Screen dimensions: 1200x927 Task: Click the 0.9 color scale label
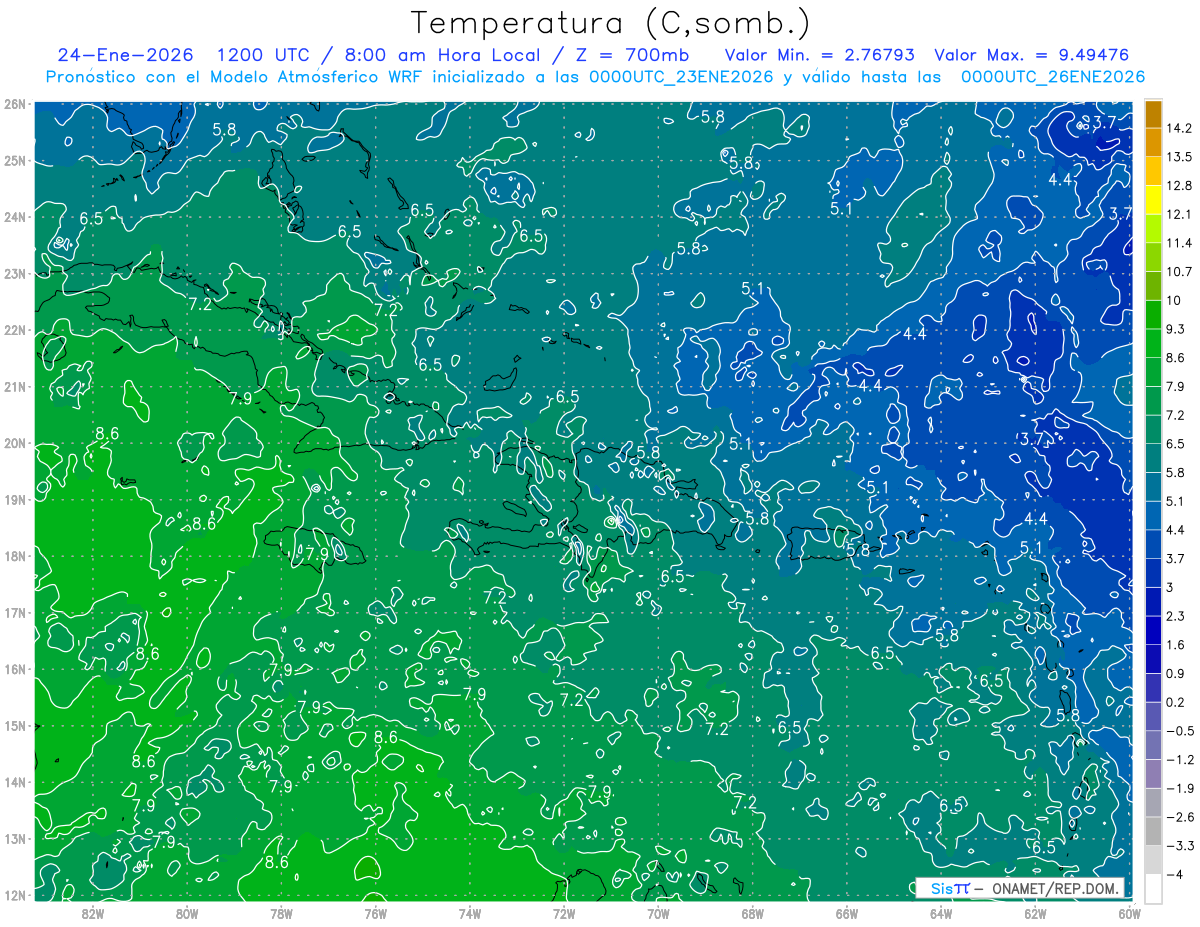[1177, 674]
